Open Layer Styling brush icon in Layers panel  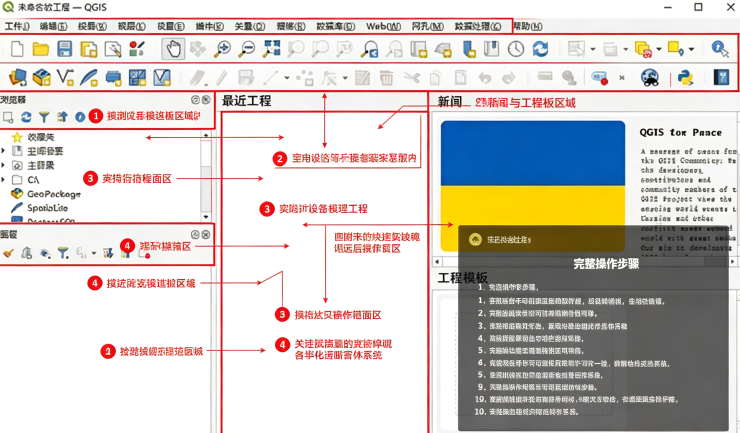pyautogui.click(x=8, y=254)
